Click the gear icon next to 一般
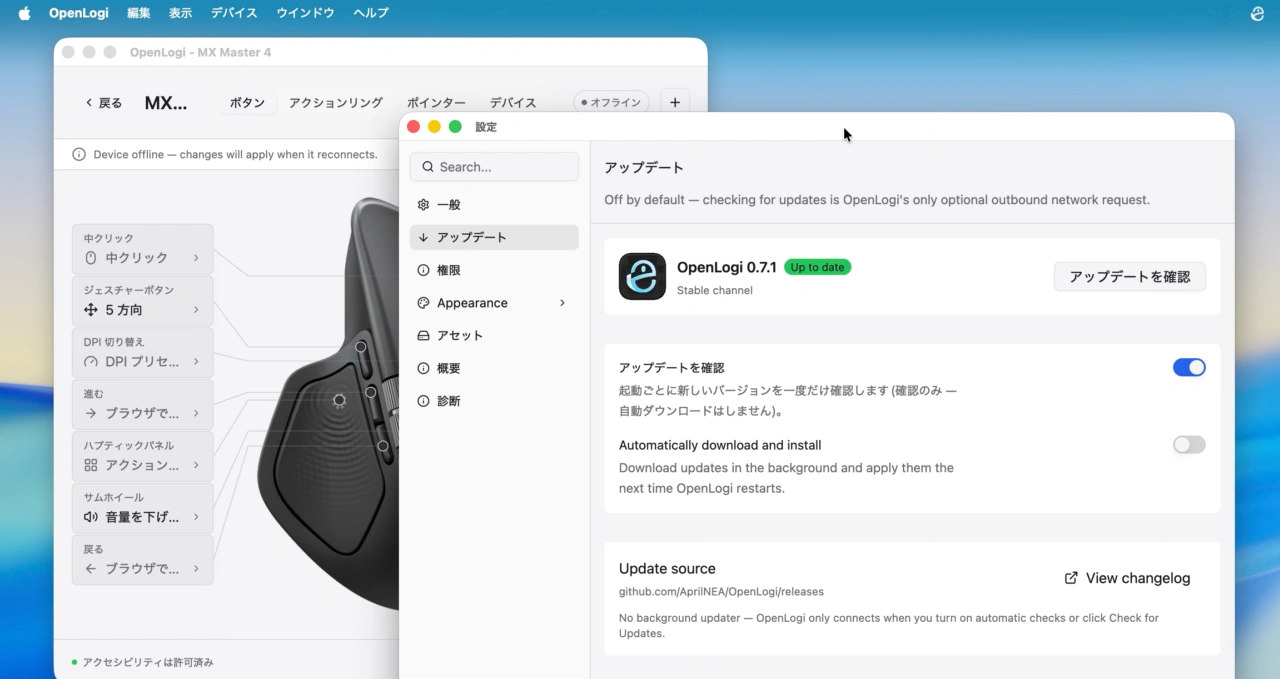The image size is (1280, 679). click(423, 204)
